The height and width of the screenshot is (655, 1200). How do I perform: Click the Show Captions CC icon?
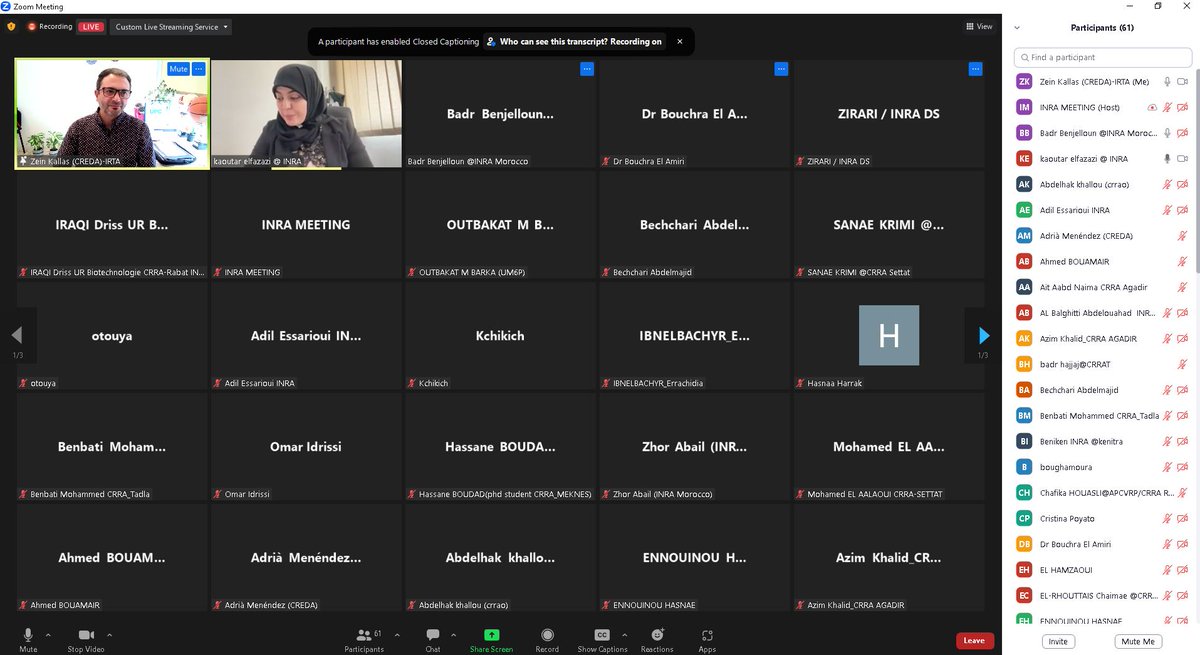pos(602,635)
